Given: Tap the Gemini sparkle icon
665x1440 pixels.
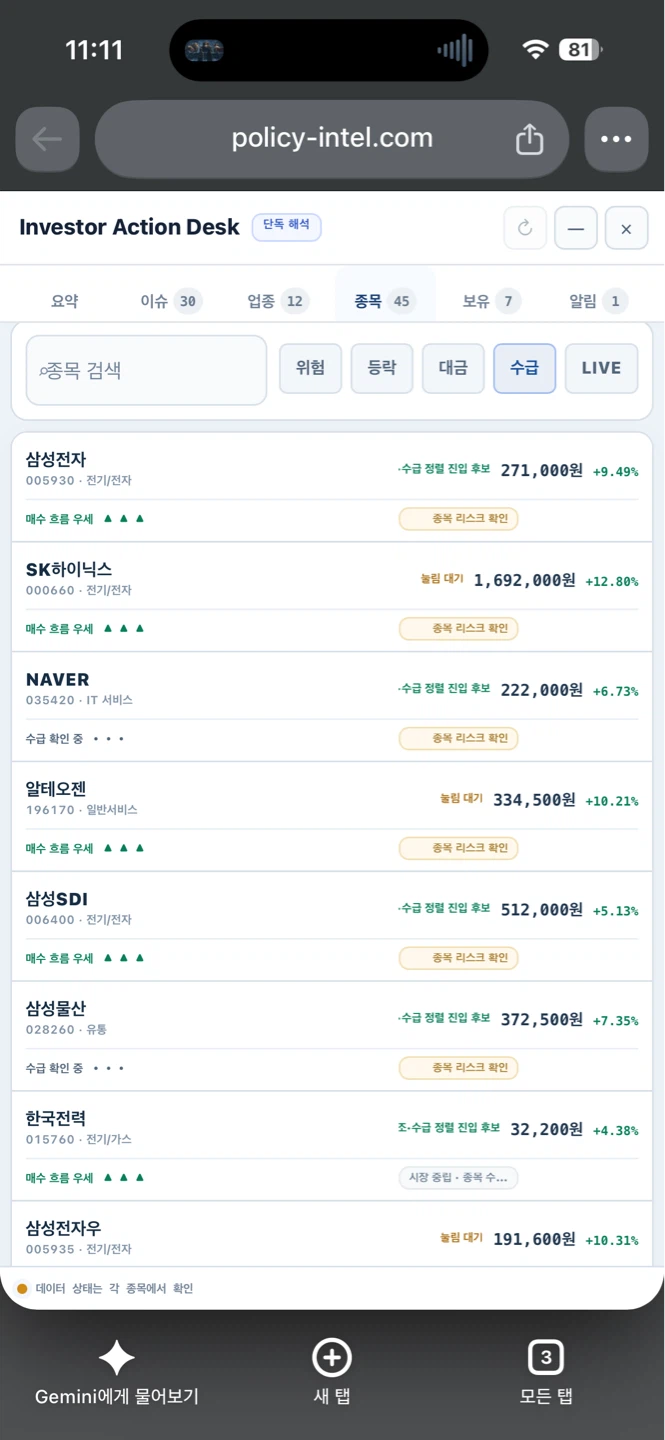Looking at the screenshot, I should click(116, 1358).
